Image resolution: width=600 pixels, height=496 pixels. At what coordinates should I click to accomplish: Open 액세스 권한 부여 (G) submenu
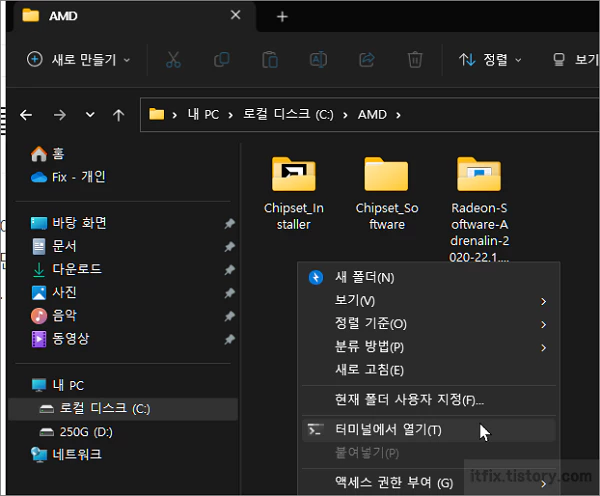coord(429,483)
